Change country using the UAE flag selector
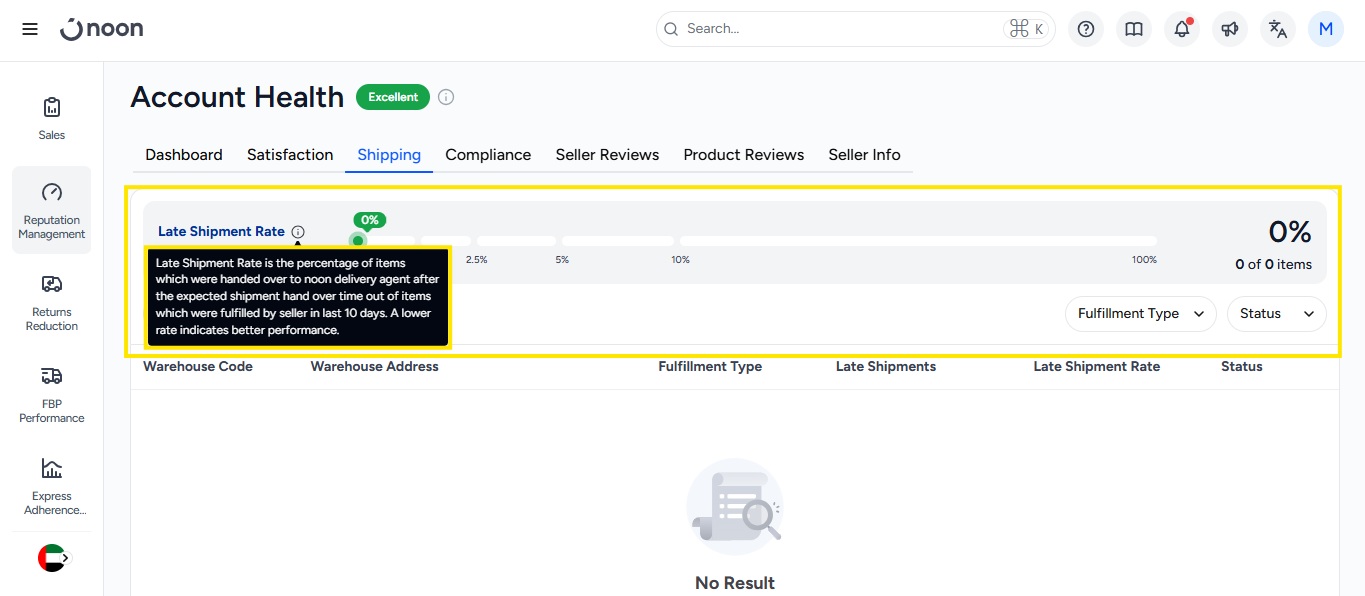 pyautogui.click(x=52, y=558)
